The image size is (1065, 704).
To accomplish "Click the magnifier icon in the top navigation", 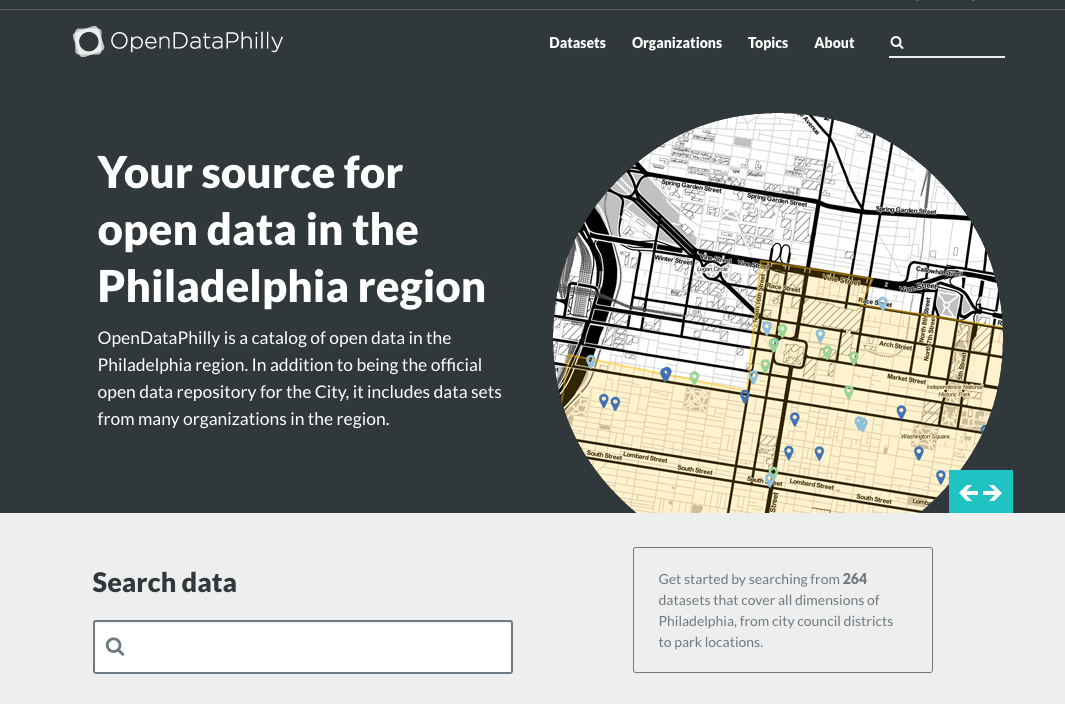I will 897,43.
